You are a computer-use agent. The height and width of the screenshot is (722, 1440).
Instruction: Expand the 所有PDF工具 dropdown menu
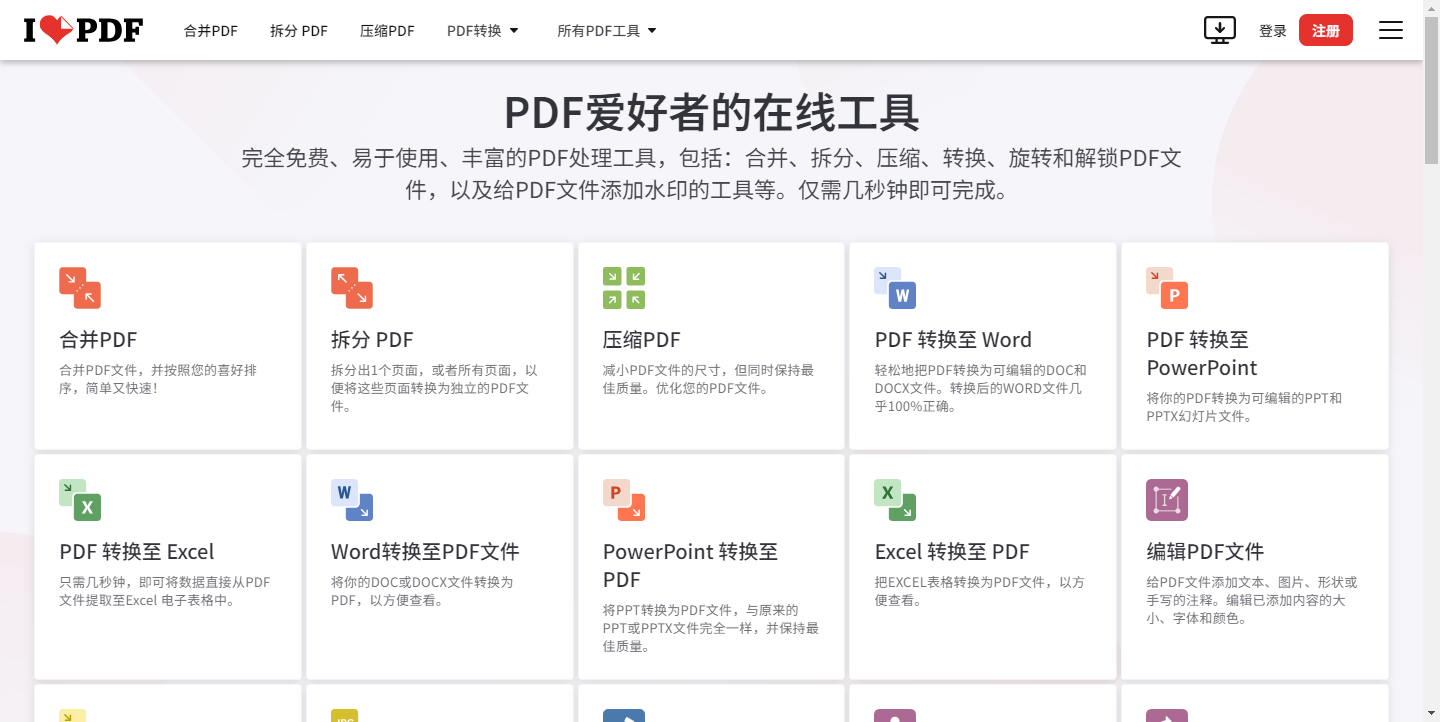[x=607, y=31]
